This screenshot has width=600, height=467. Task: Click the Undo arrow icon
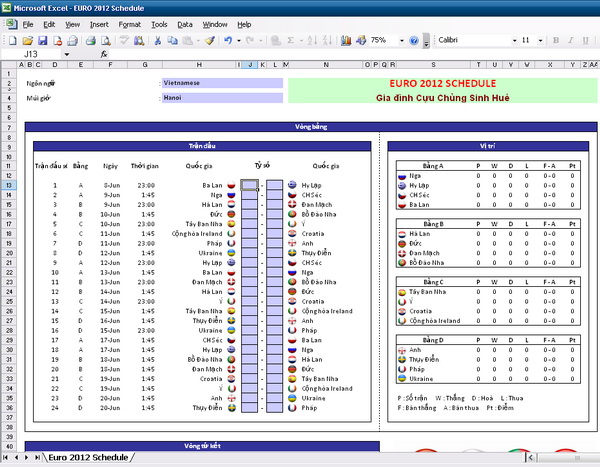228,40
